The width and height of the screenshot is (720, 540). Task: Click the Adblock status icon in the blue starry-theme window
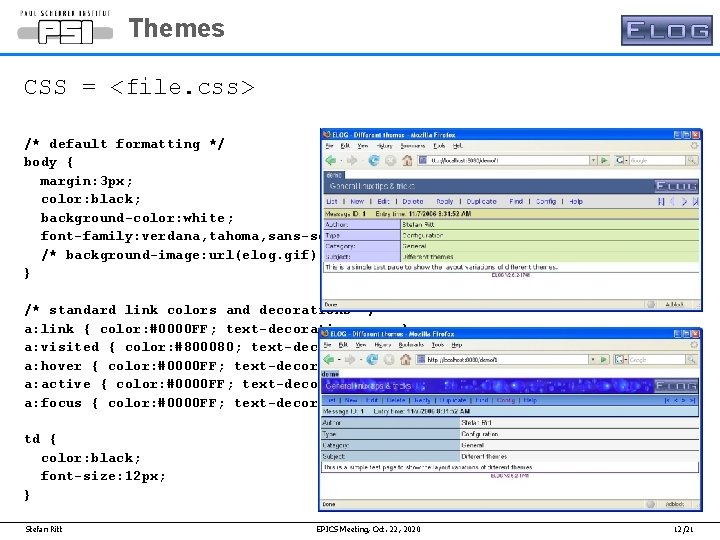650,504
